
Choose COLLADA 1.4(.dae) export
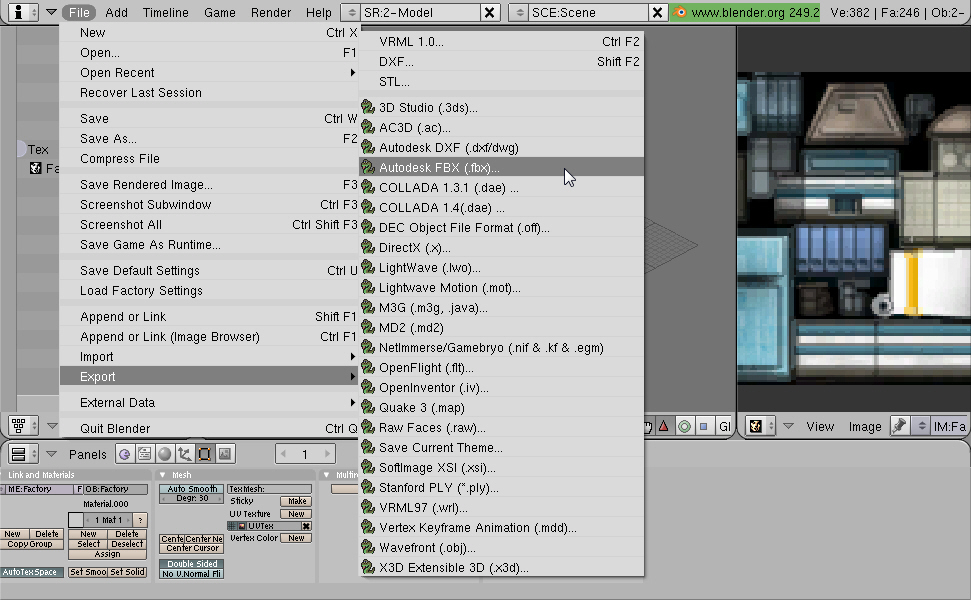501,207
